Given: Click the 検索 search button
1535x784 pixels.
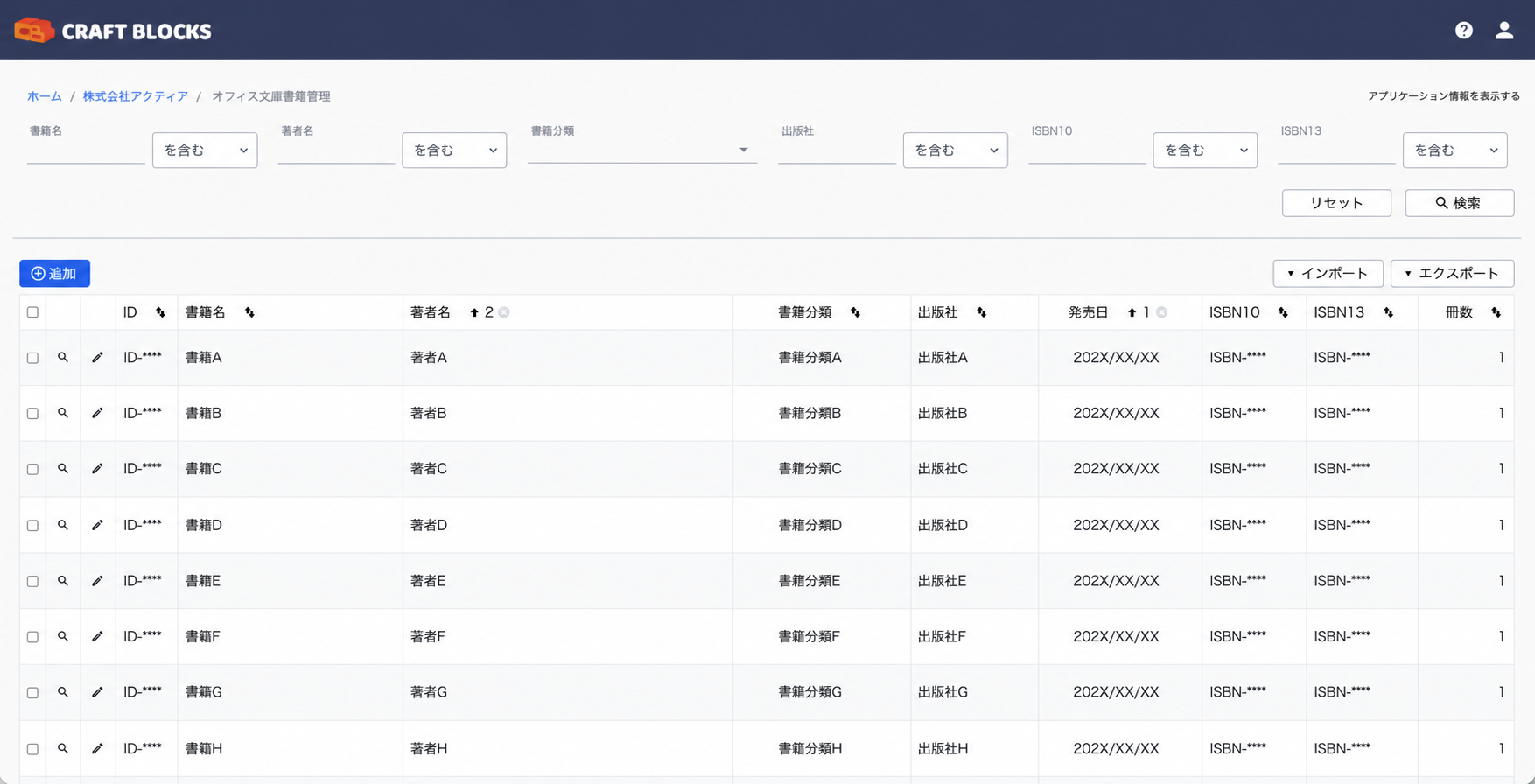Looking at the screenshot, I should click(1459, 203).
